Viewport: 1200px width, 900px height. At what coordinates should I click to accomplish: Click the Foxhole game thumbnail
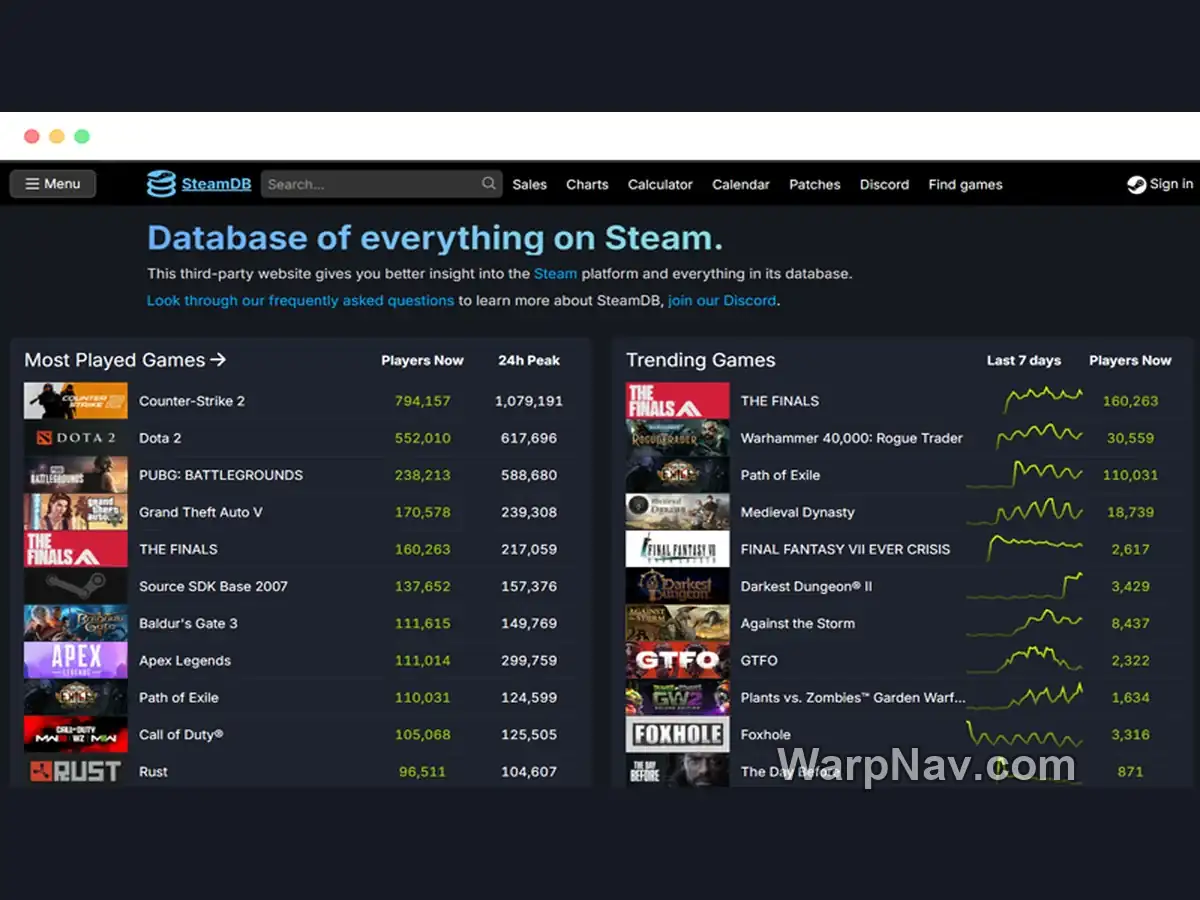click(x=678, y=734)
